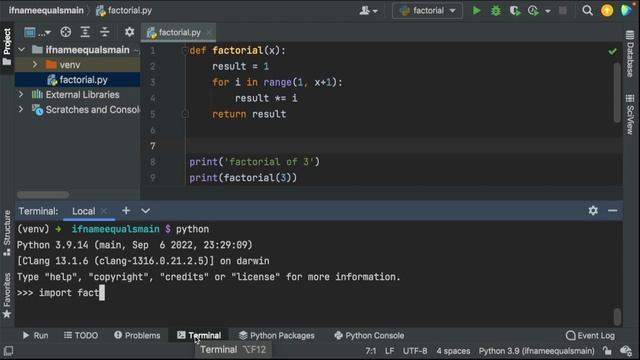
Task: Select opened file with the crosshair locate icon
Action: 65,32
